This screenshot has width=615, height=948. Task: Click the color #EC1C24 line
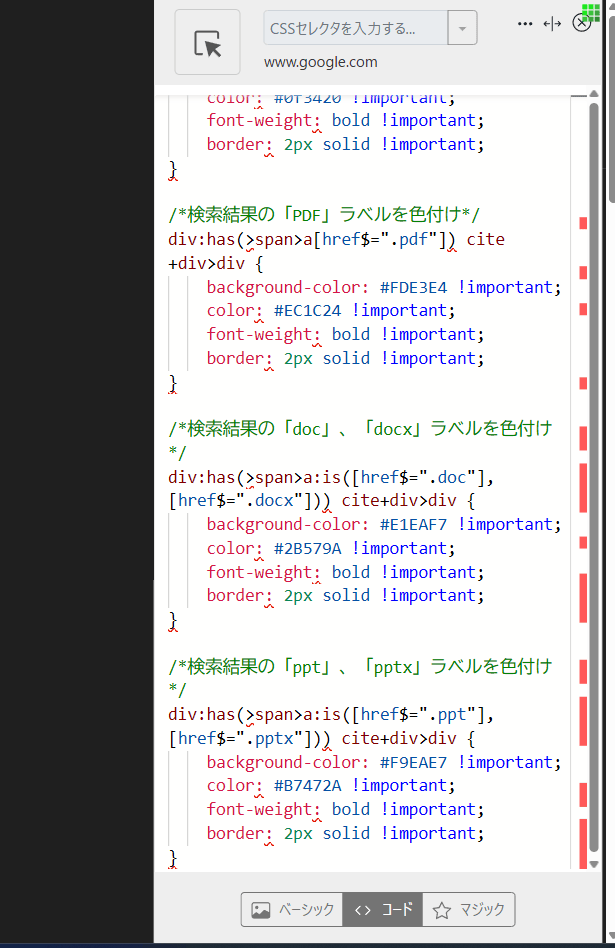pyautogui.click(x=331, y=311)
